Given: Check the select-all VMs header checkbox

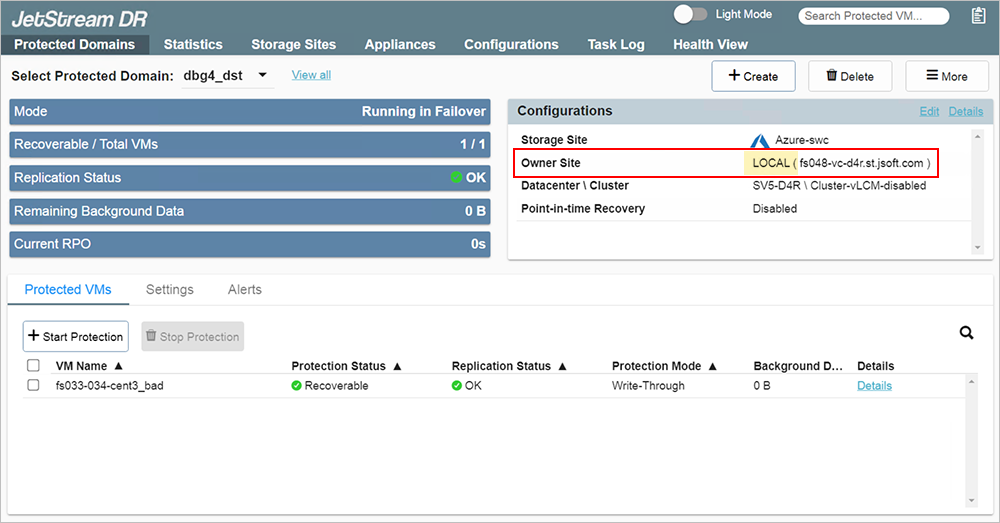Looking at the screenshot, I should tap(33, 366).
